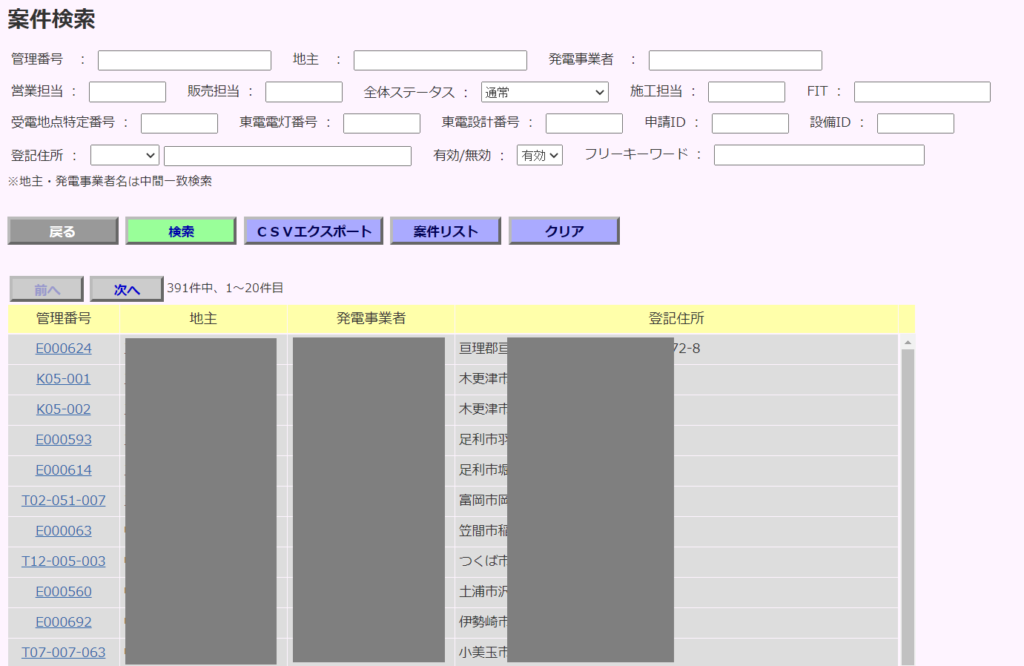The width and height of the screenshot is (1024, 666).
Task: Expand the 全体ステータス dropdown
Action: [544, 92]
